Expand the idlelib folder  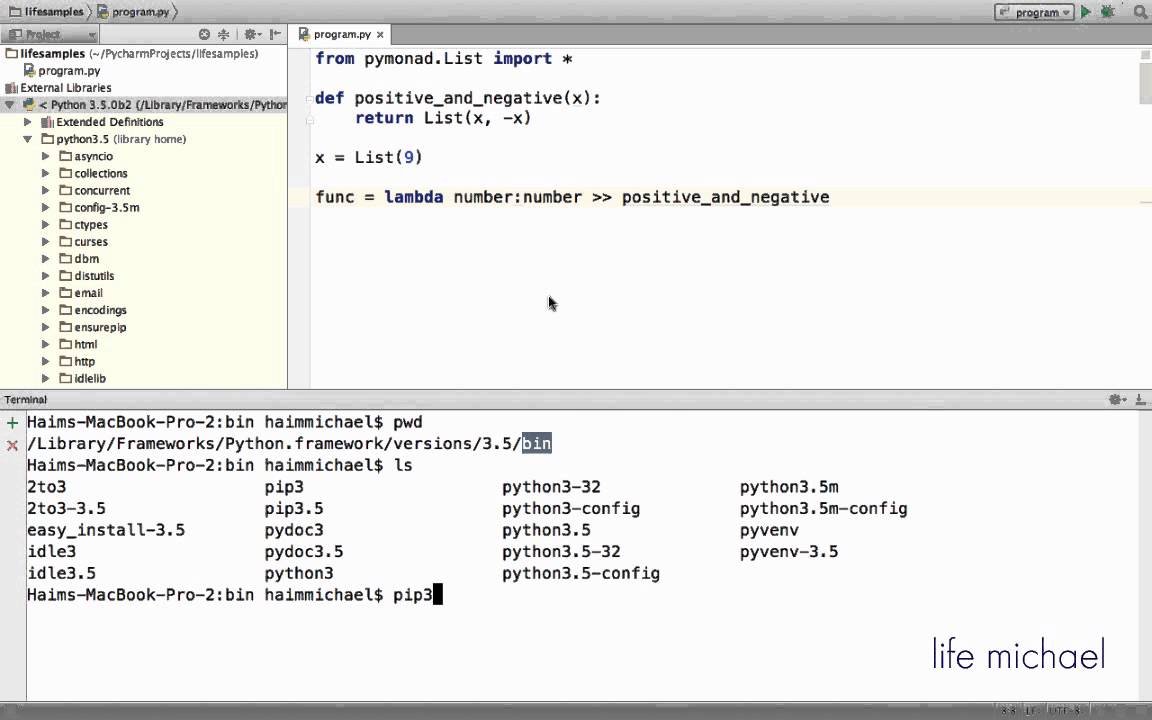46,378
